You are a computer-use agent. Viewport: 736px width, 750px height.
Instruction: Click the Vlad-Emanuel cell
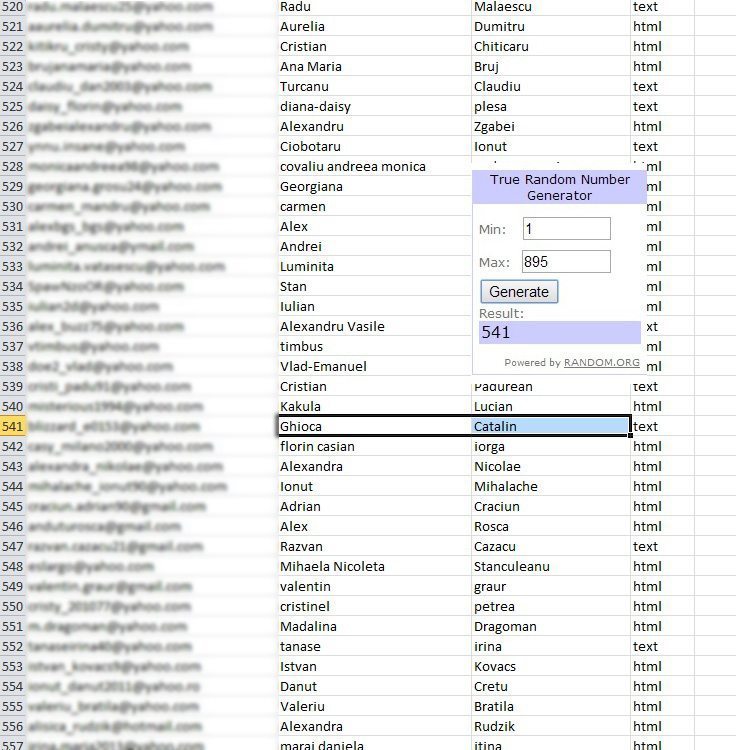coord(374,366)
